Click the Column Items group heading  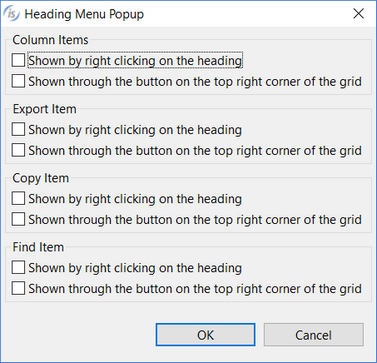50,40
